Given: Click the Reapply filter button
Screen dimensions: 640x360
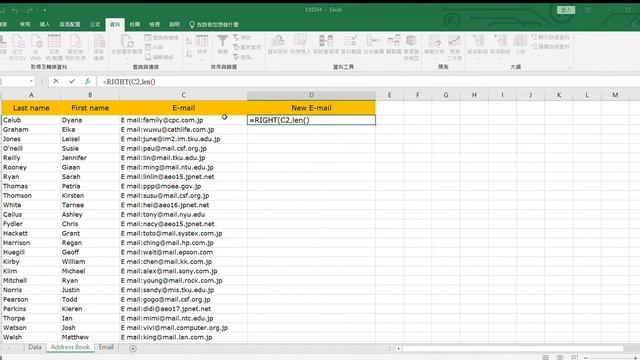Looking at the screenshot, I should [x=247, y=47].
